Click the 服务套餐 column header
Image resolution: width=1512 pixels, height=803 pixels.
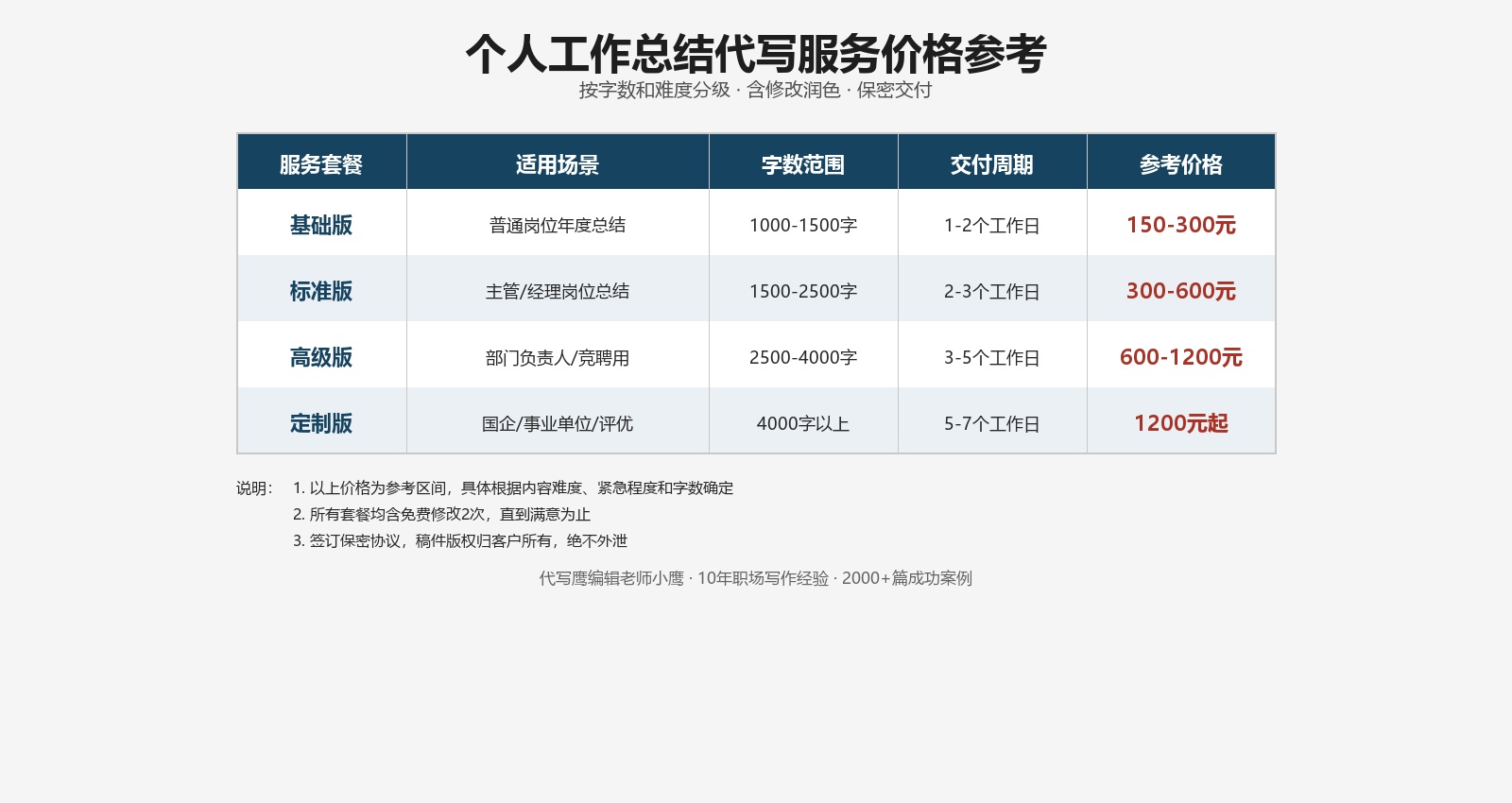click(x=321, y=162)
